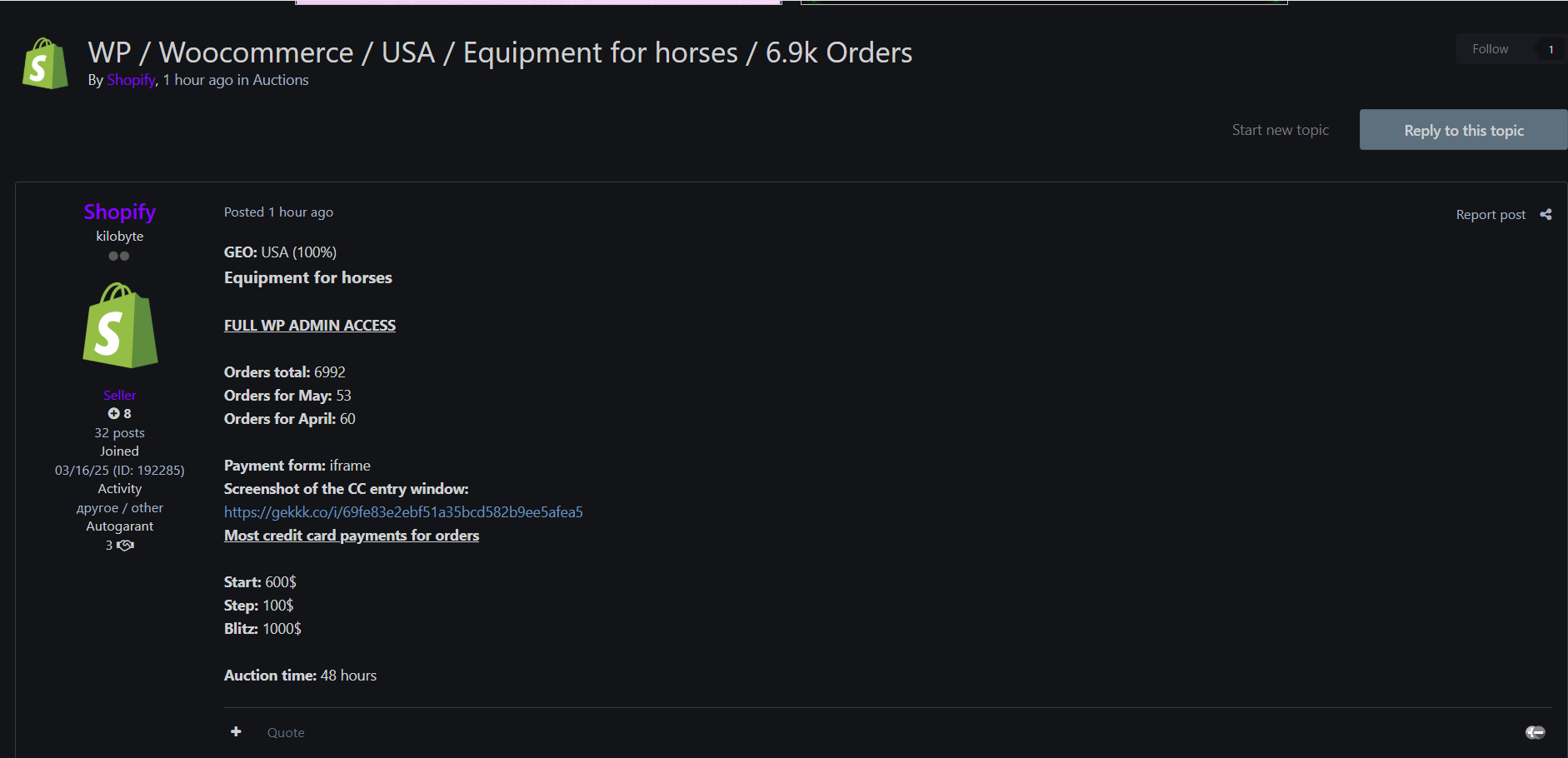
Task: Click the reaction icon at post bottom
Action: click(1535, 732)
